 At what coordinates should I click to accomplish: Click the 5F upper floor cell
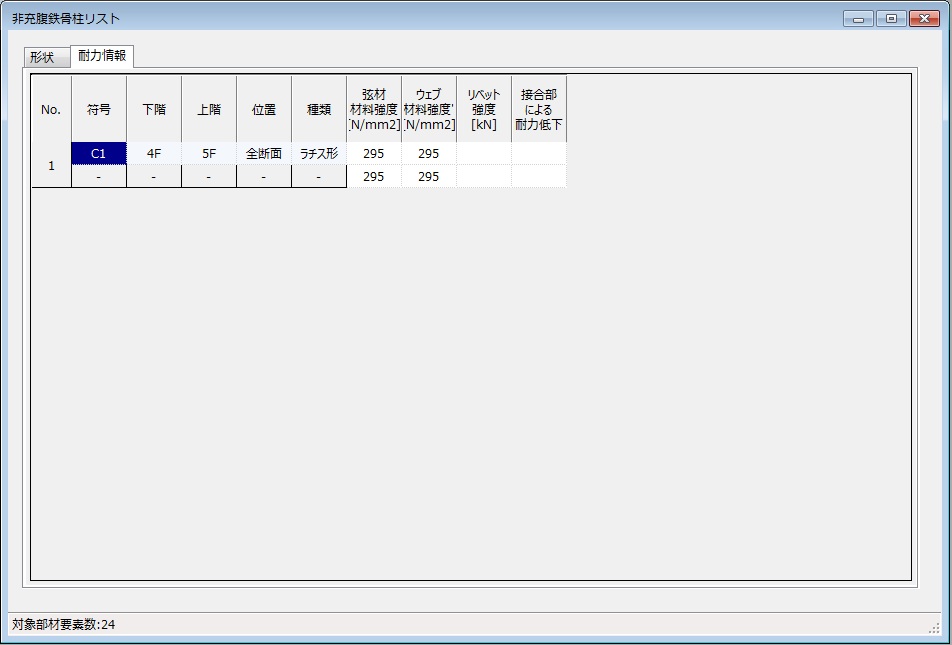pos(209,154)
